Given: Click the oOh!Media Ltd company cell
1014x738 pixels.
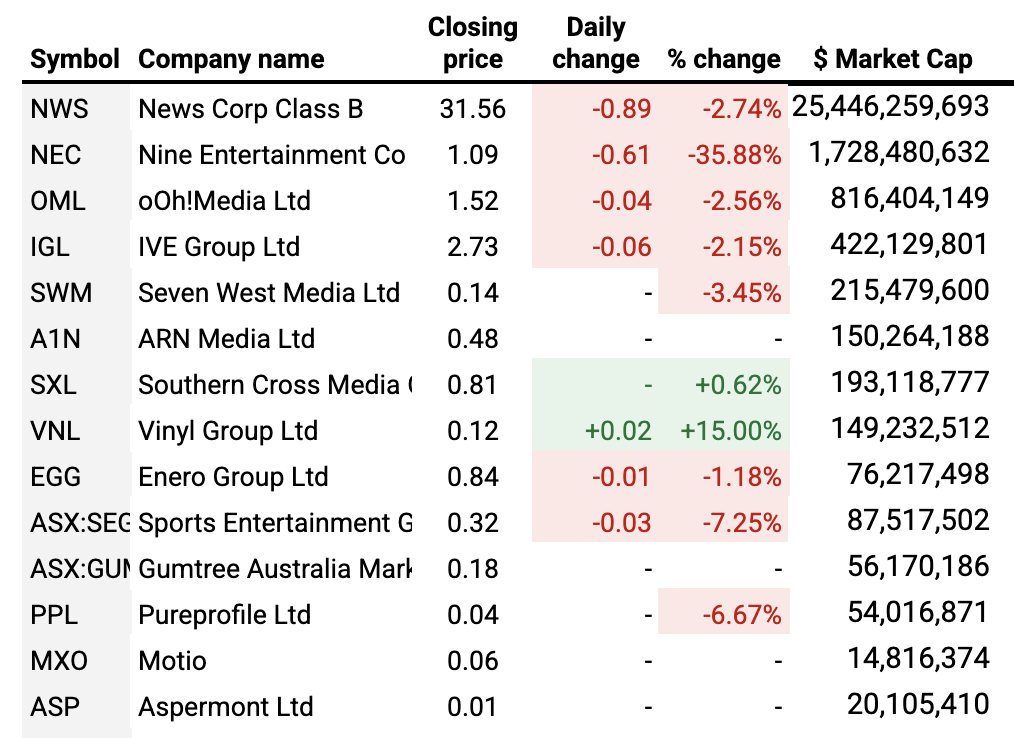Looking at the screenshot, I should point(224,201).
